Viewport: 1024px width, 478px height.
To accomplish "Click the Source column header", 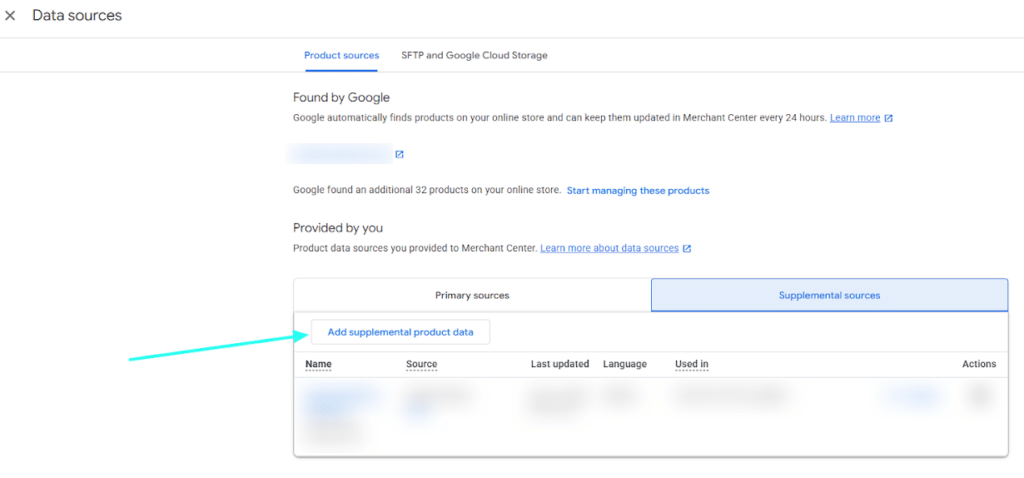I will [x=421, y=364].
